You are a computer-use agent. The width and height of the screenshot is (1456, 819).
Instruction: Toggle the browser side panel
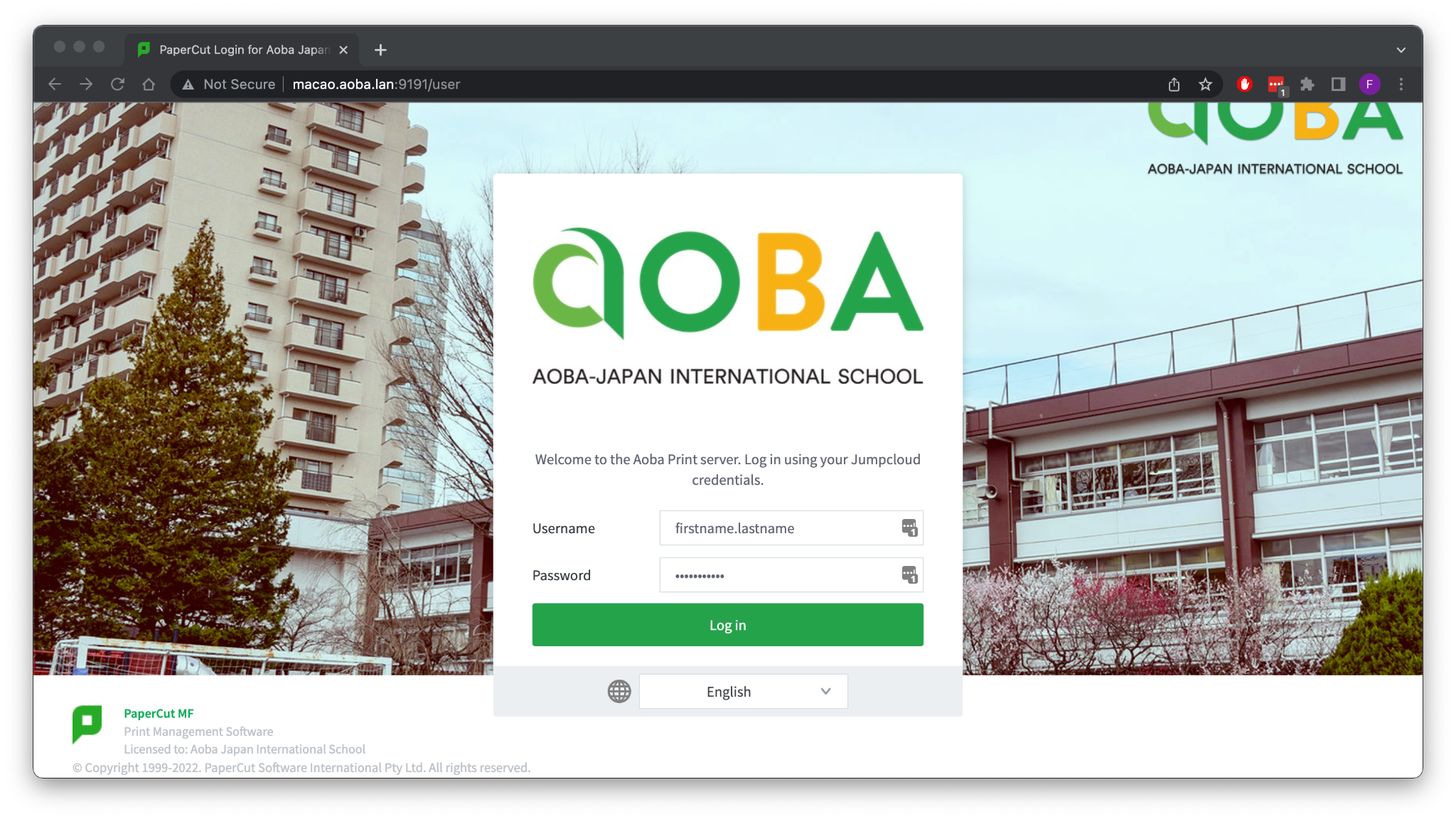[x=1338, y=85]
